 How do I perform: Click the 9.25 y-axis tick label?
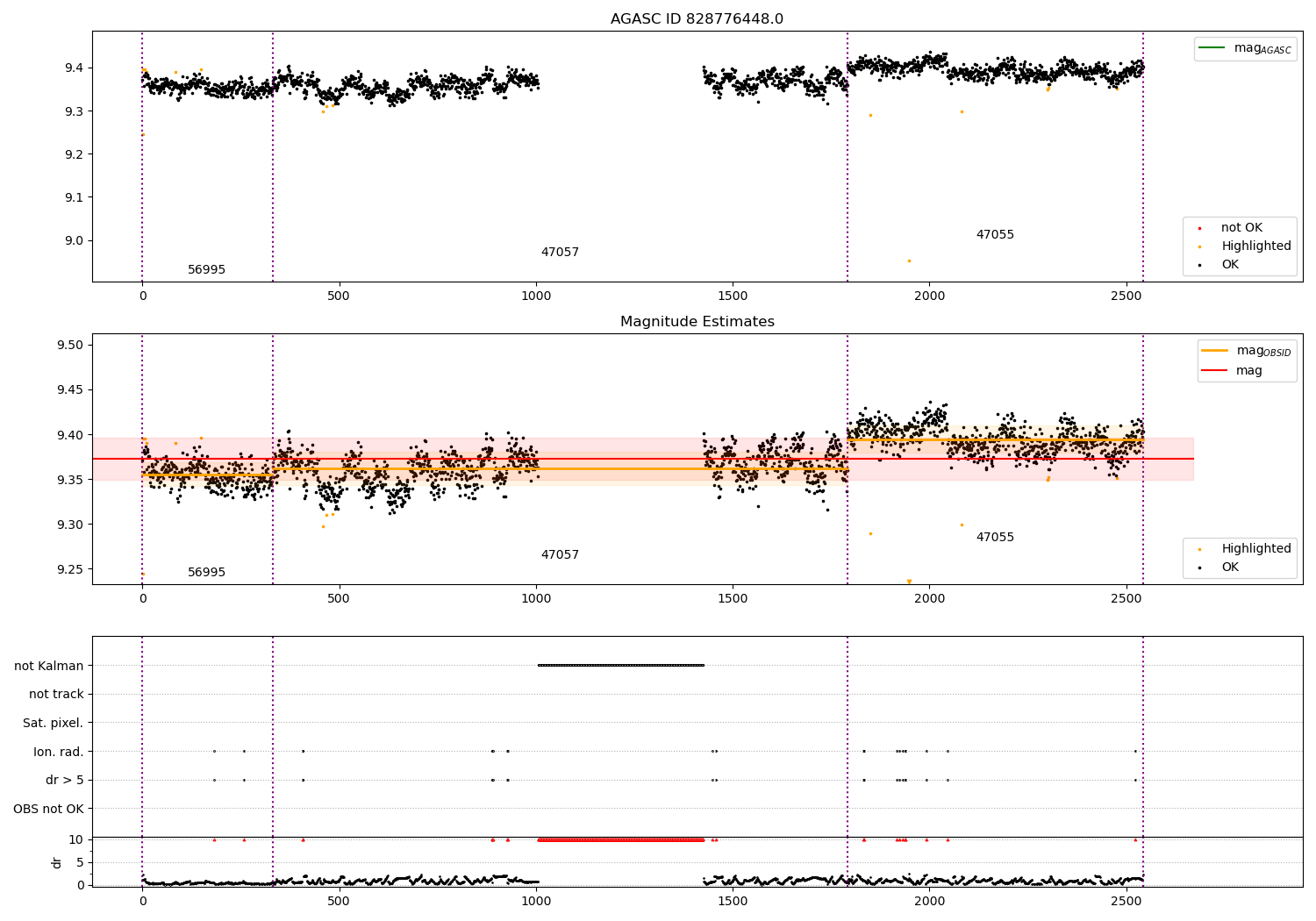[x=69, y=570]
